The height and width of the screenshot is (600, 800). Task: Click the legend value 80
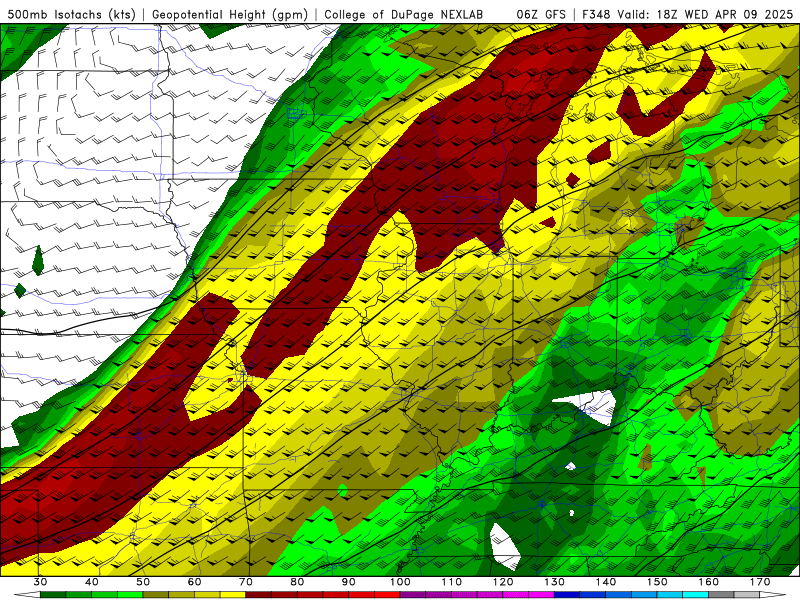[297, 582]
